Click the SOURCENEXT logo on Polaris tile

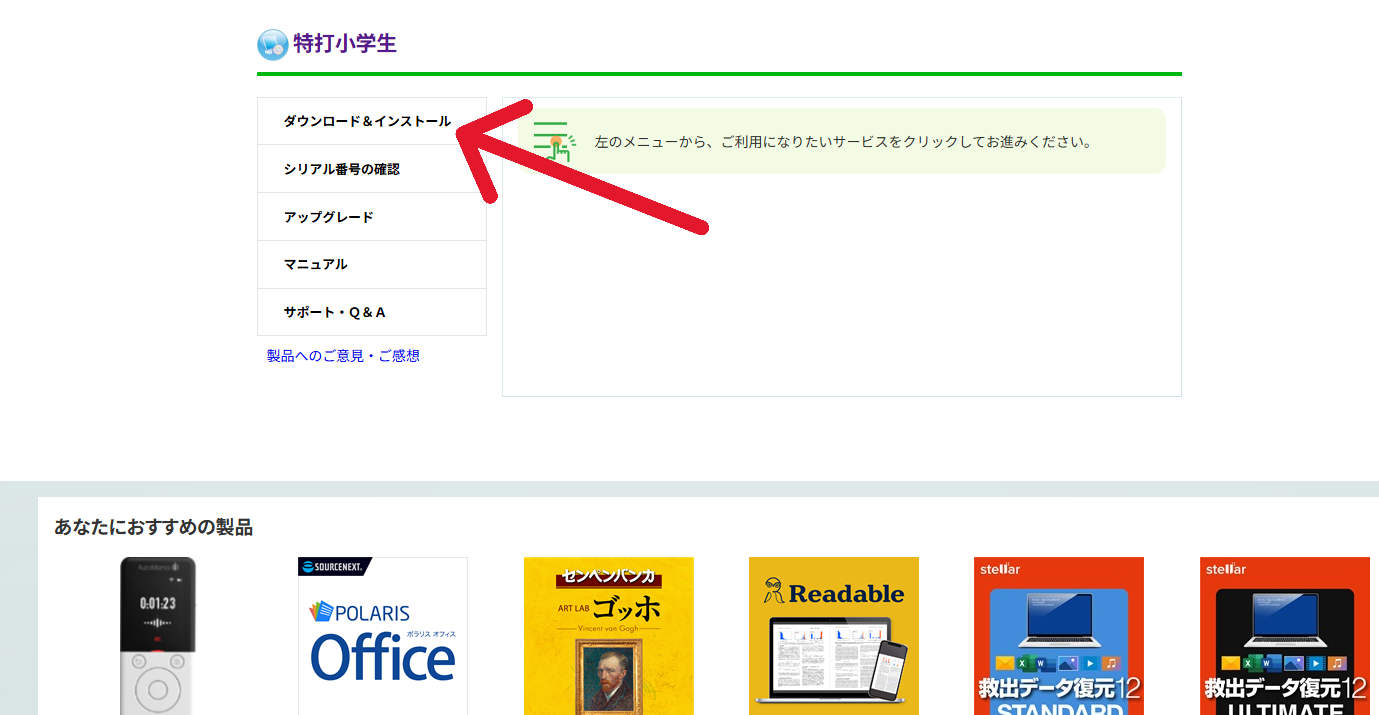click(335, 567)
